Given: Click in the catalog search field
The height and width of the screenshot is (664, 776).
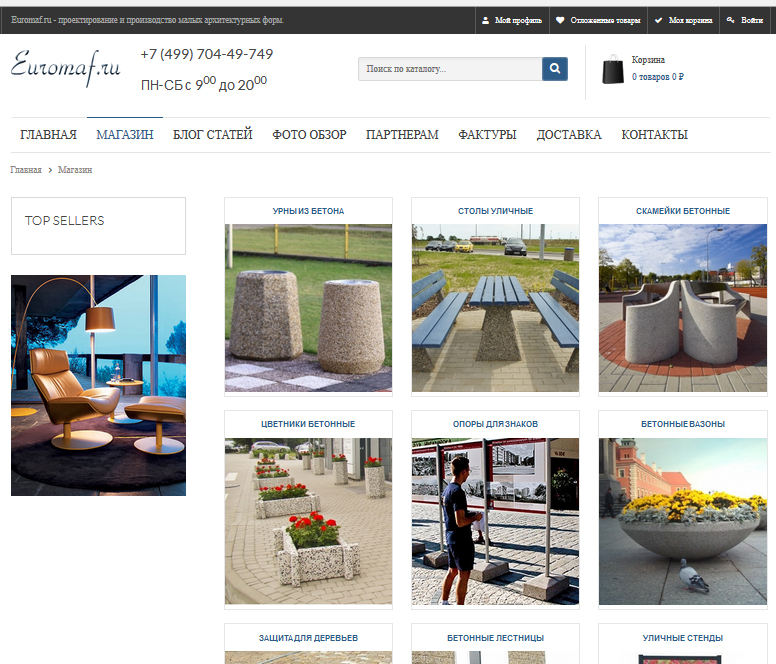Looking at the screenshot, I should [x=450, y=69].
